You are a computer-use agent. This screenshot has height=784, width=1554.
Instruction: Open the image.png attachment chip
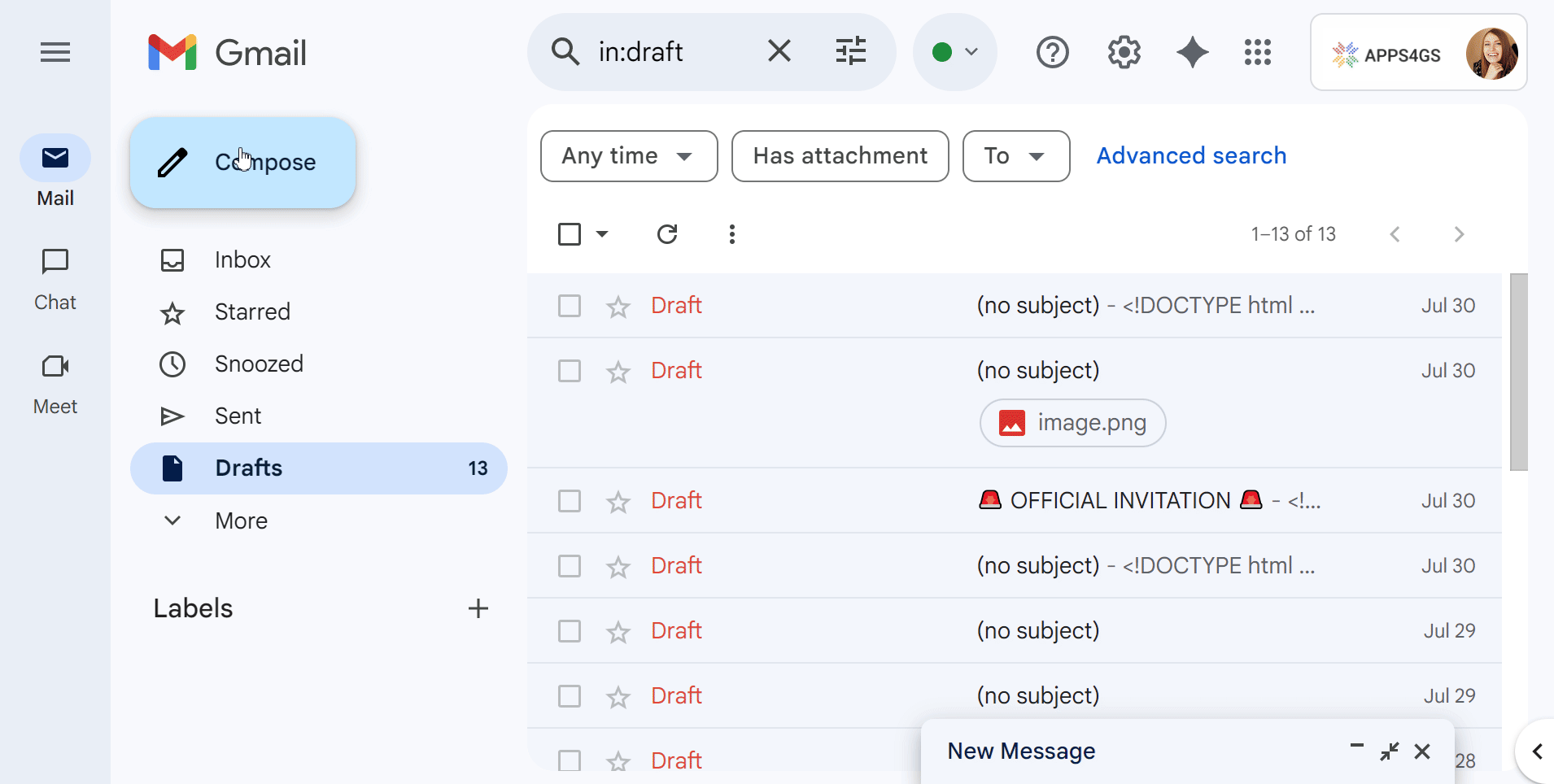tap(1072, 423)
